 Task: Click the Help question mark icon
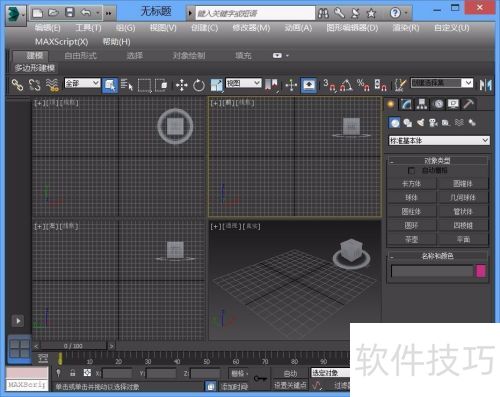point(395,13)
